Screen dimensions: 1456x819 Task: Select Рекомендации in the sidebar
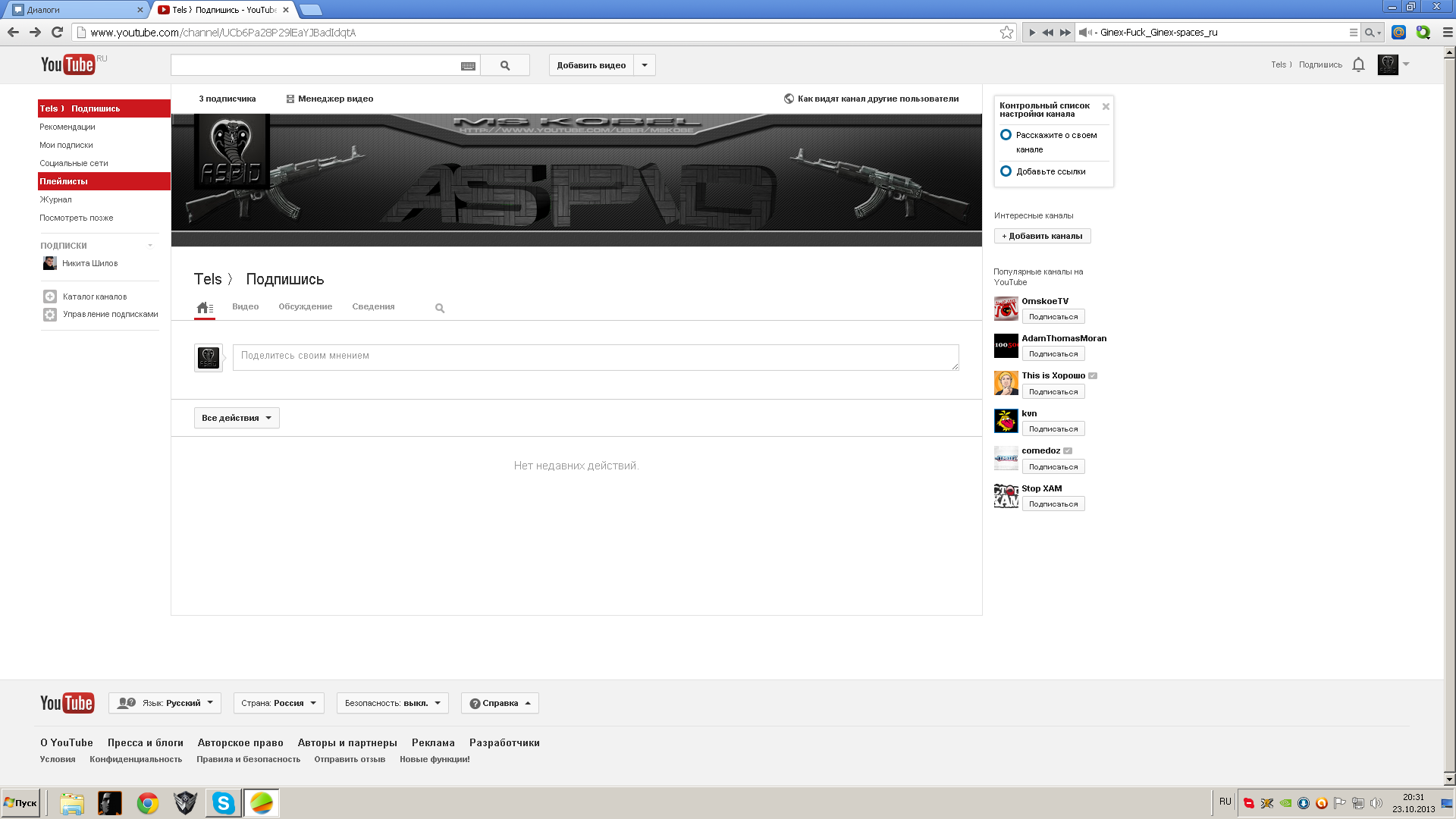point(67,127)
